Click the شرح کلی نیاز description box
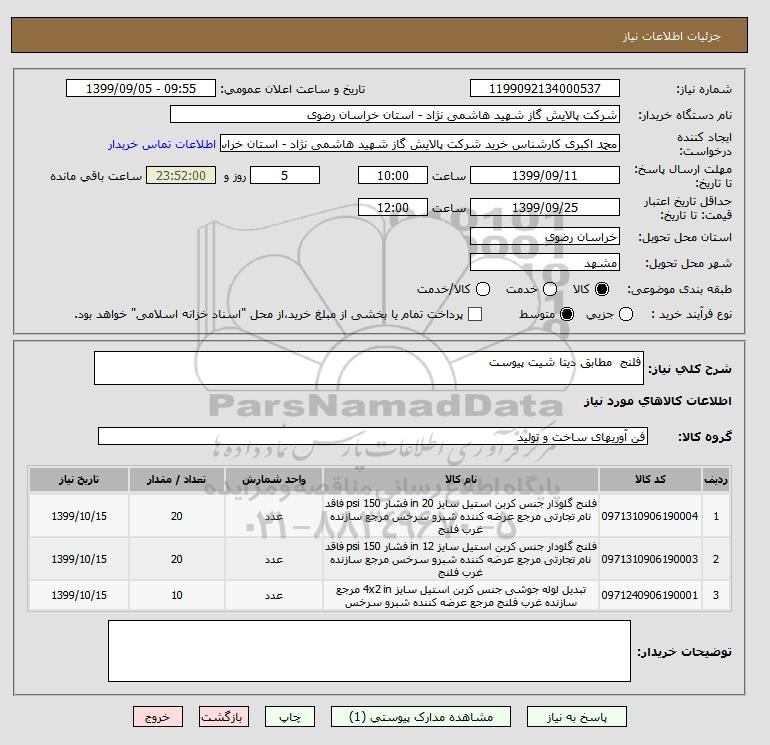 (369, 368)
